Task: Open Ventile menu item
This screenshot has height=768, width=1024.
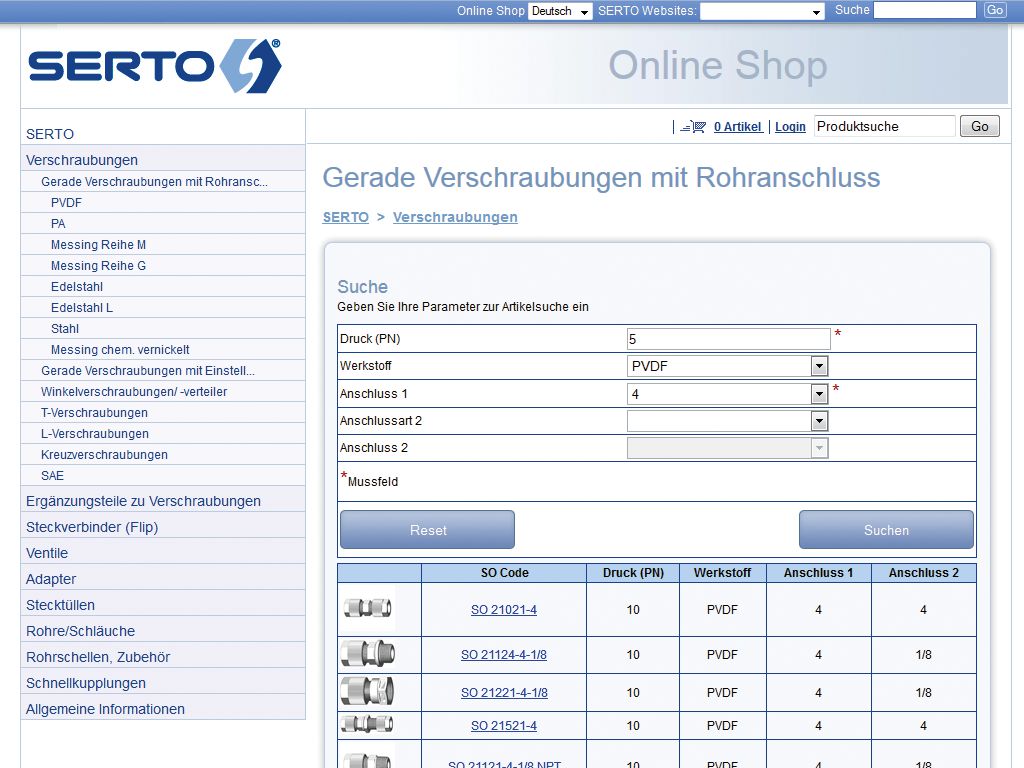Action: pos(163,553)
